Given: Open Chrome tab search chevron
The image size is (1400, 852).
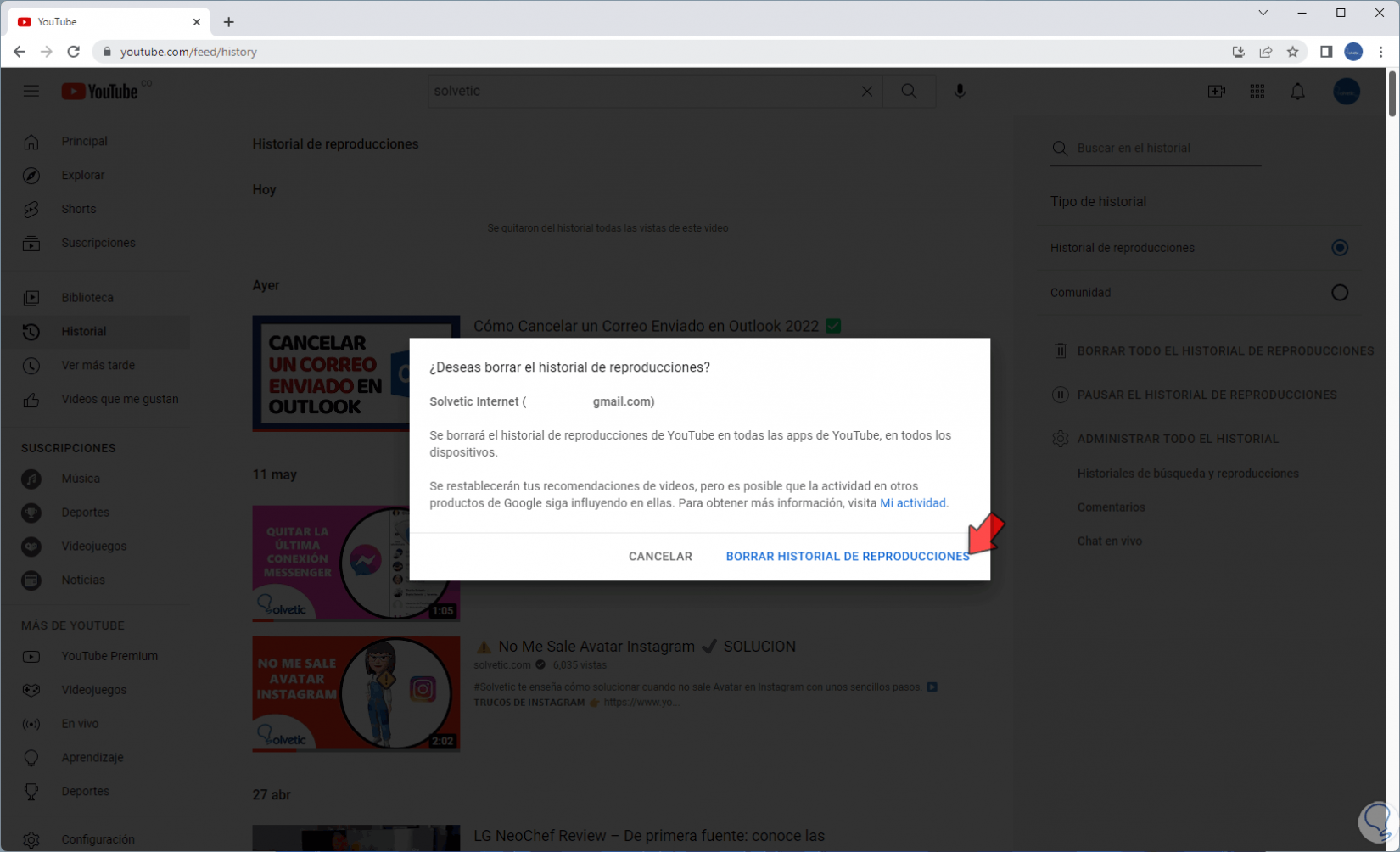Looking at the screenshot, I should 1263,13.
